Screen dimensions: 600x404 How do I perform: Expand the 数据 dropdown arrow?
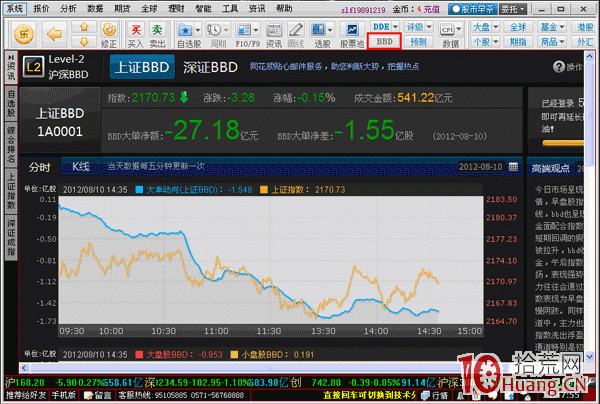(x=459, y=29)
